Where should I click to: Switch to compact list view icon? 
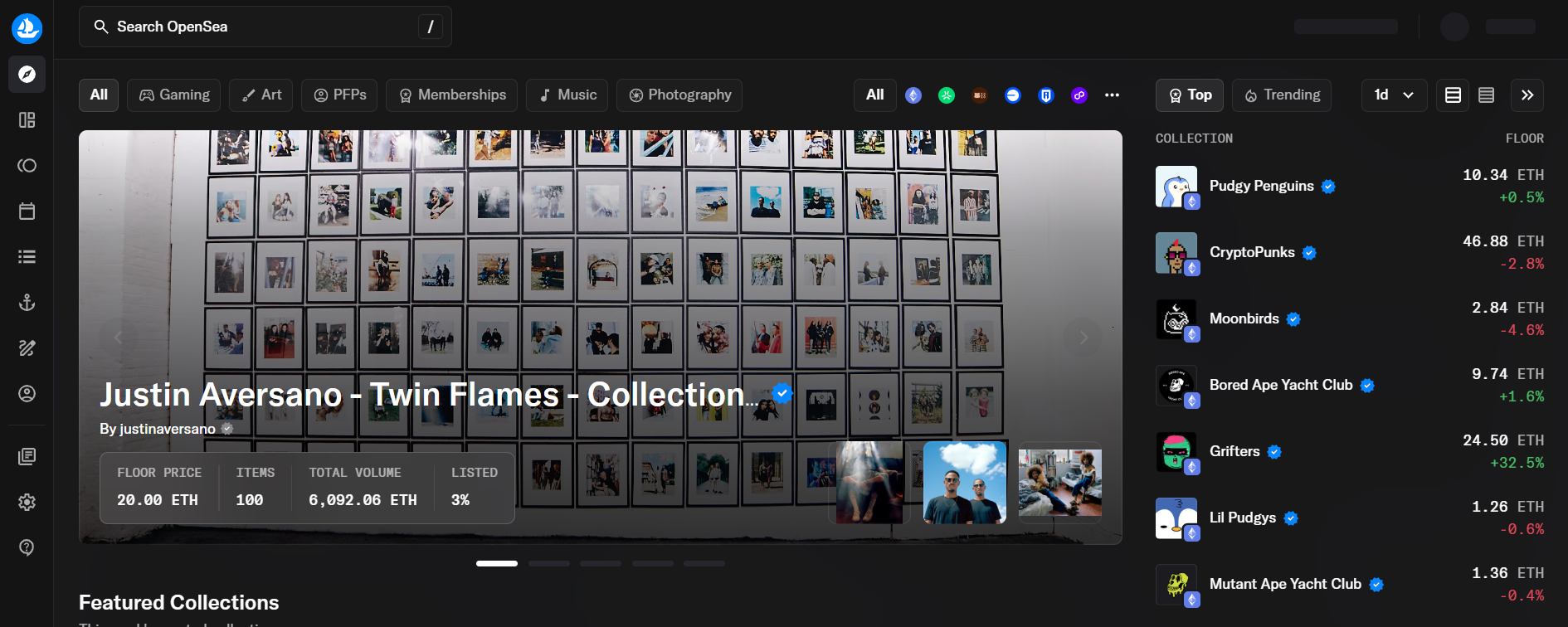(x=1486, y=95)
